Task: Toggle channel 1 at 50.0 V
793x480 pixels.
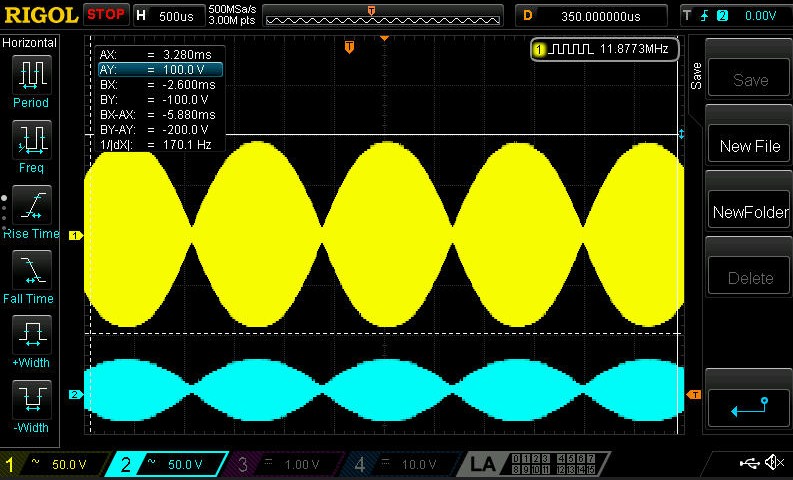Action: tap(53, 465)
